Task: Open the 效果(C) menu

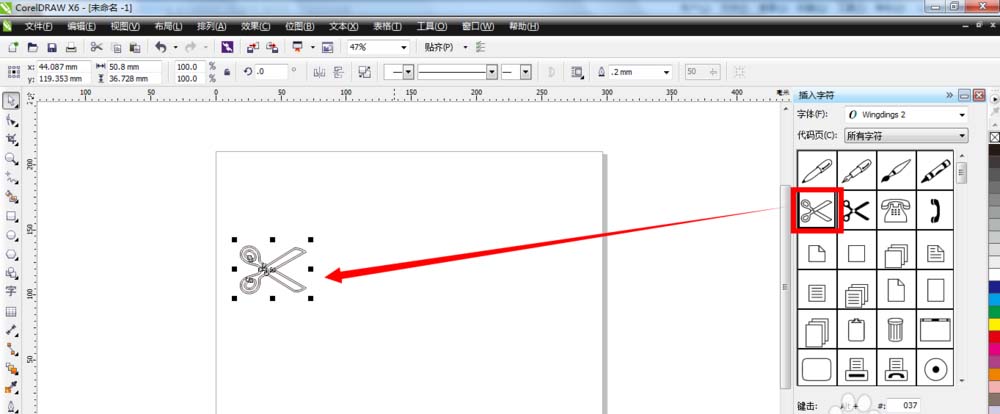Action: (x=255, y=27)
